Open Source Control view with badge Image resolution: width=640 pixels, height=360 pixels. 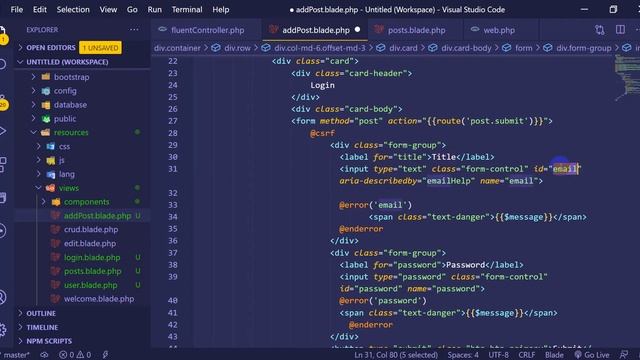point(3,102)
